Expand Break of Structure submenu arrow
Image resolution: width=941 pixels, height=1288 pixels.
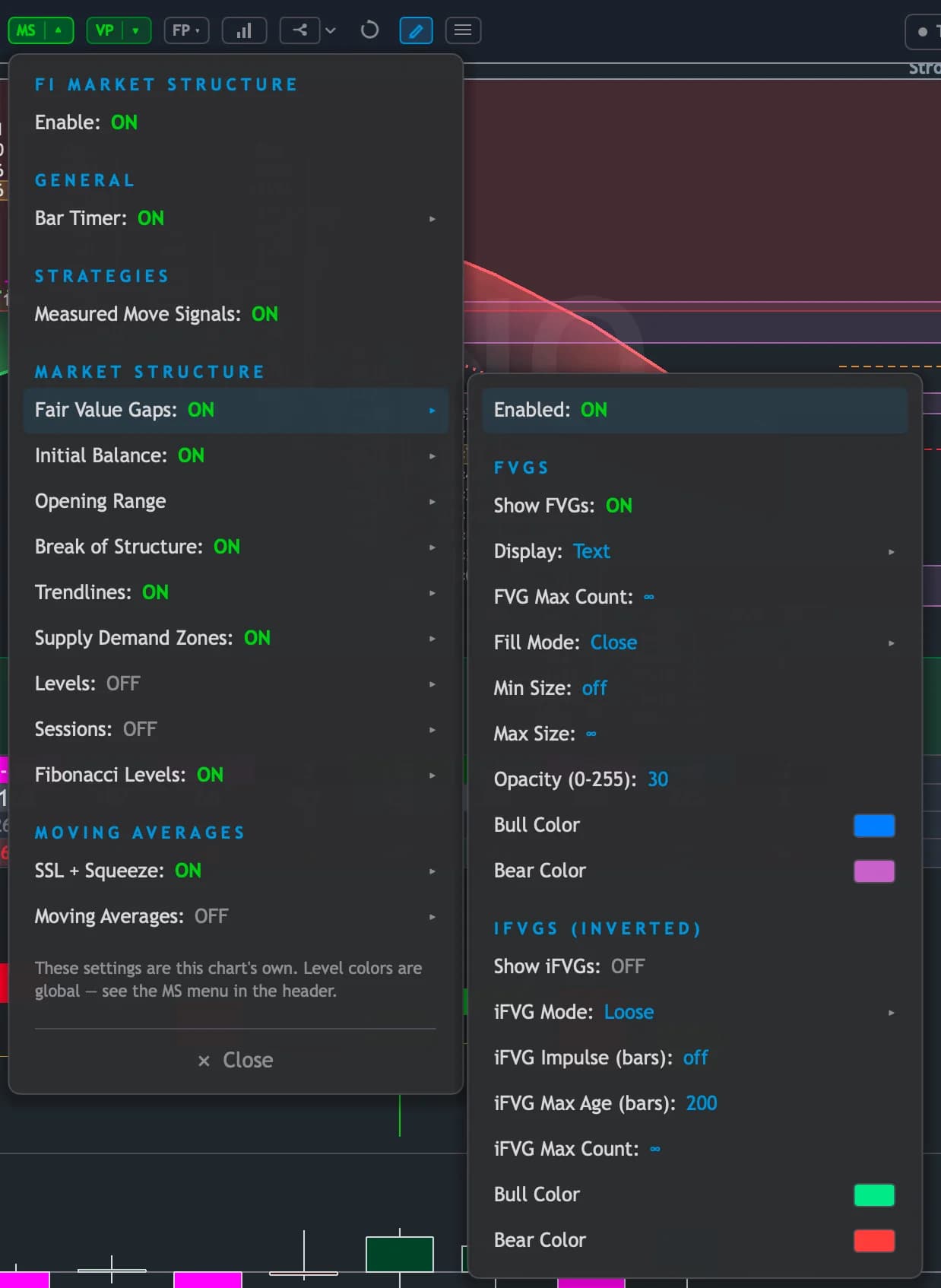tap(432, 547)
